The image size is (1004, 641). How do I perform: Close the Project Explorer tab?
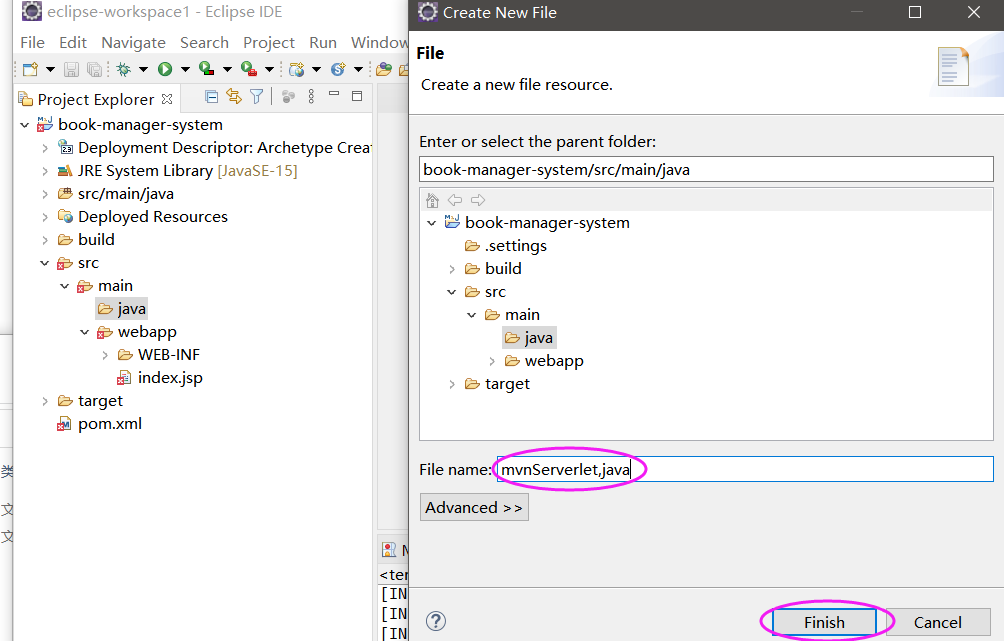tap(167, 99)
